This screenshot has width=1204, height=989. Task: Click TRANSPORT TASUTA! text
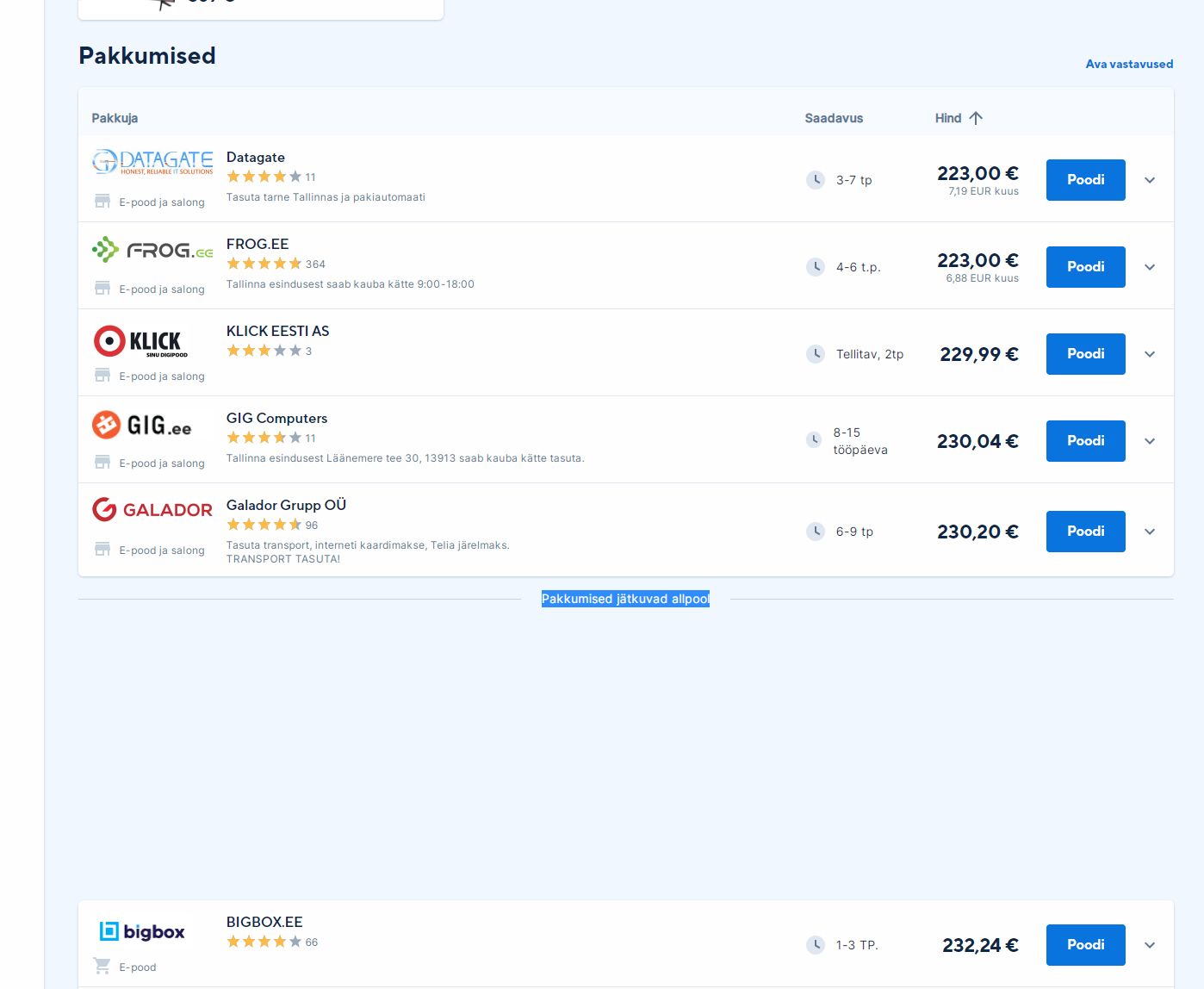coord(283,559)
